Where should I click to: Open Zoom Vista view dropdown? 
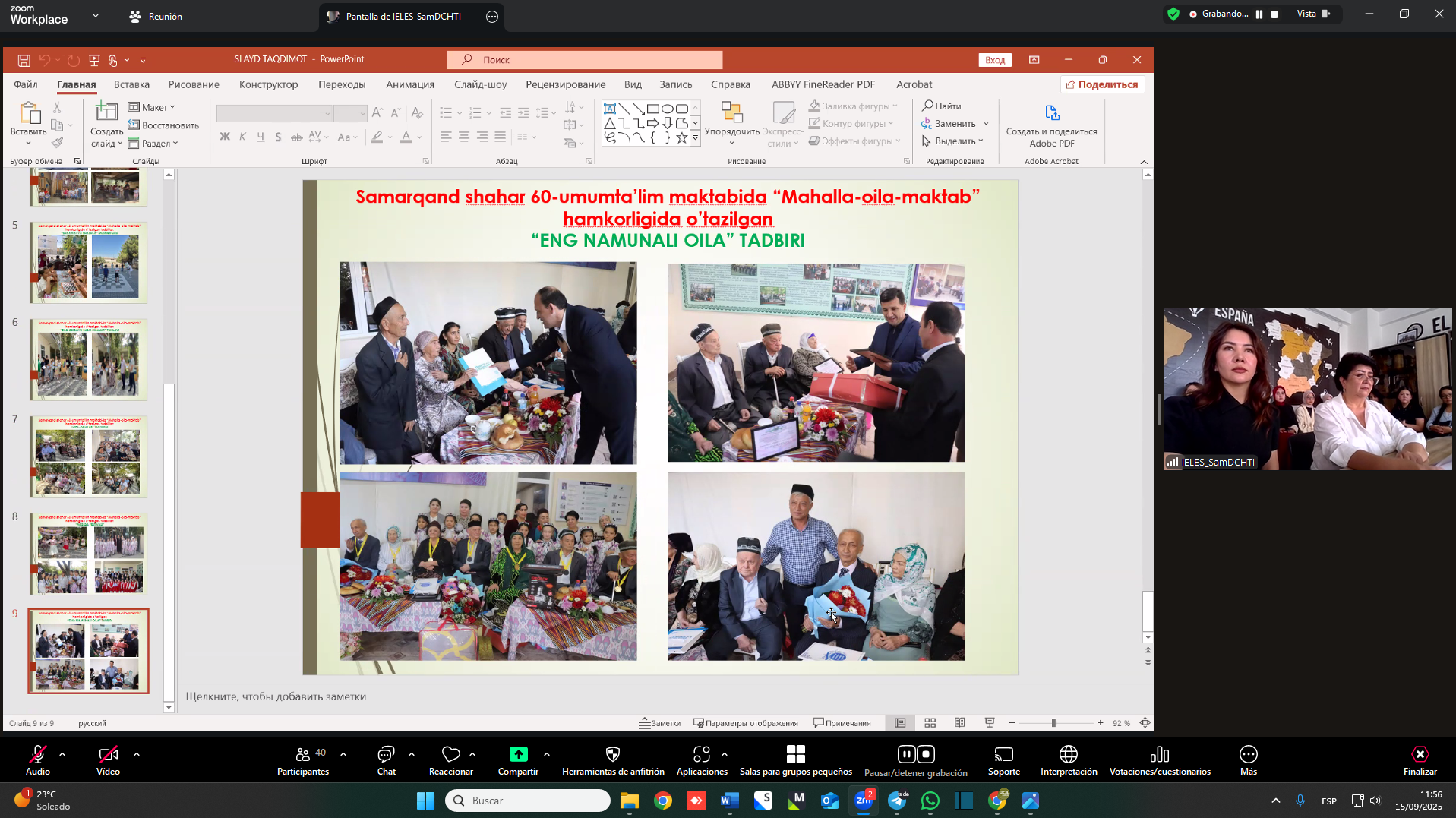(1312, 14)
